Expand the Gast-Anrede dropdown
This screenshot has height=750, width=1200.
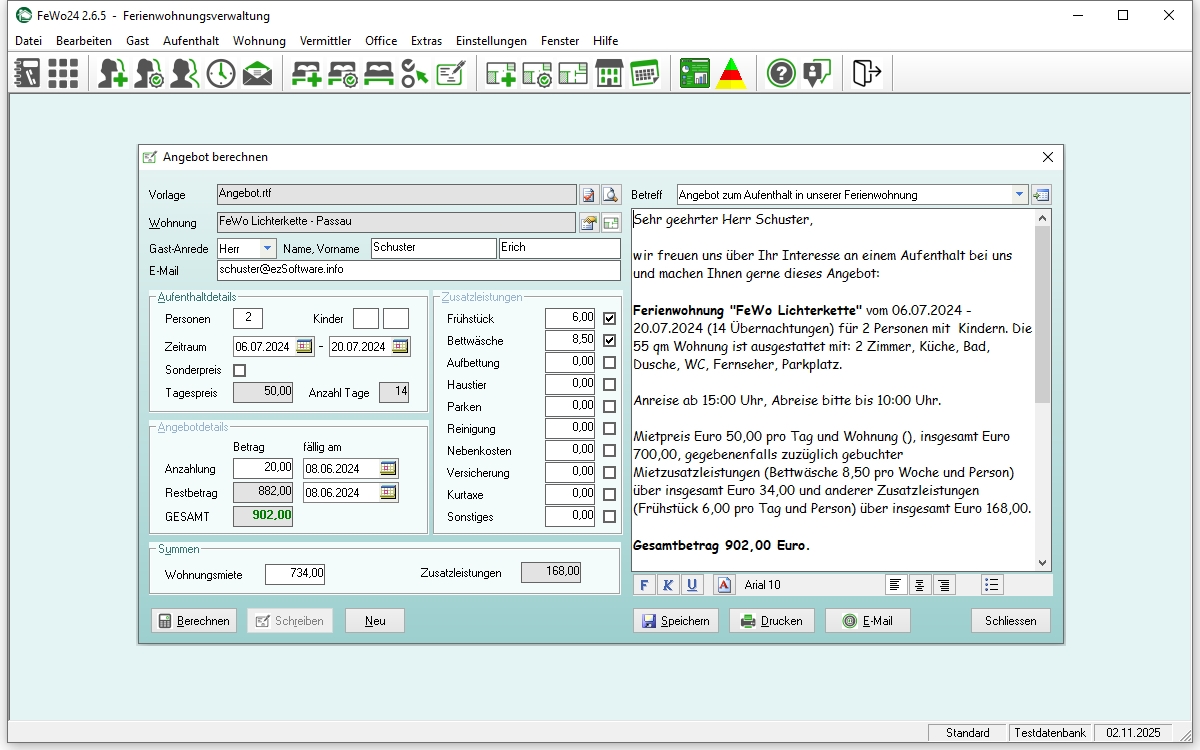tap(267, 247)
